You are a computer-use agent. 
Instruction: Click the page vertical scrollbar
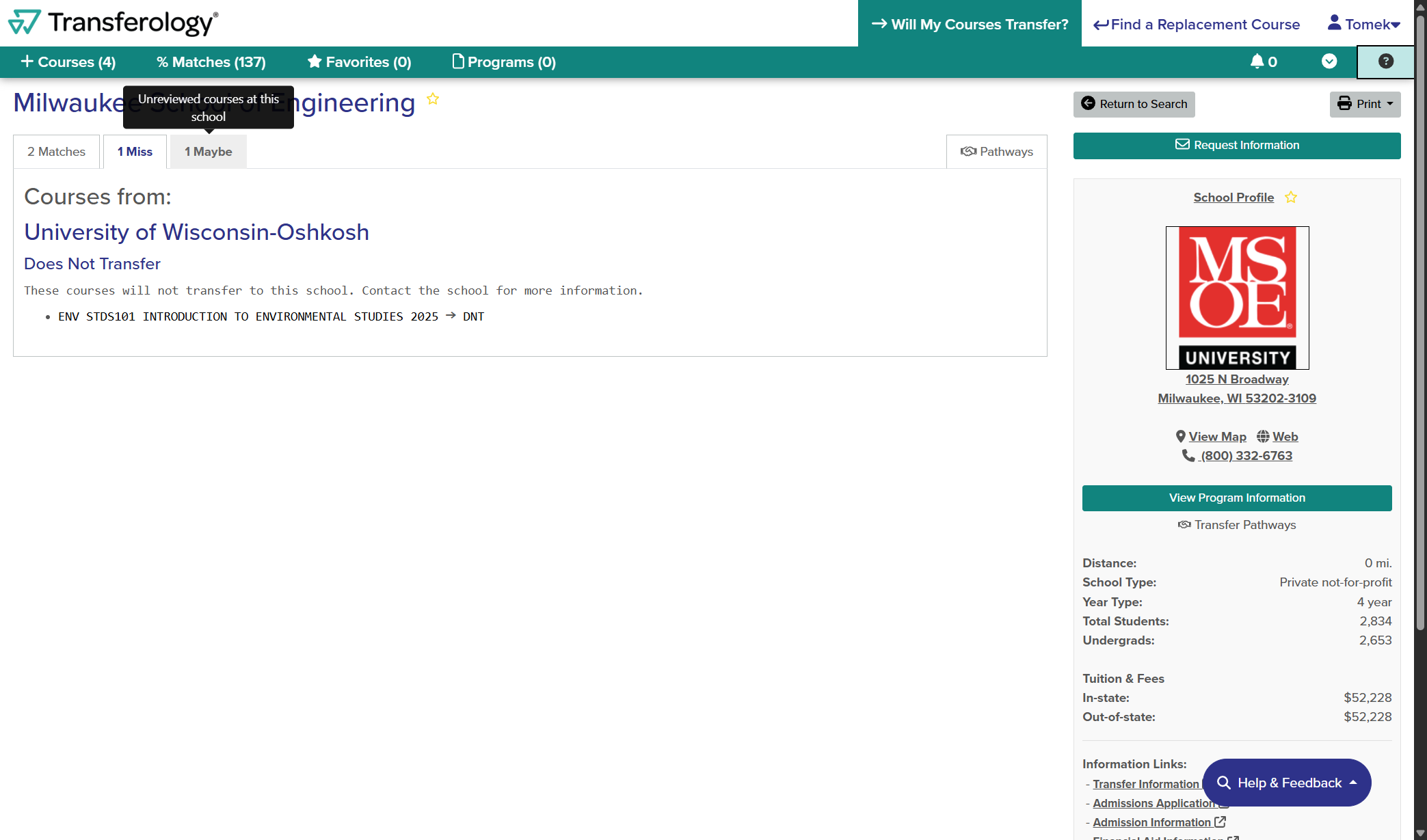click(x=1420, y=321)
